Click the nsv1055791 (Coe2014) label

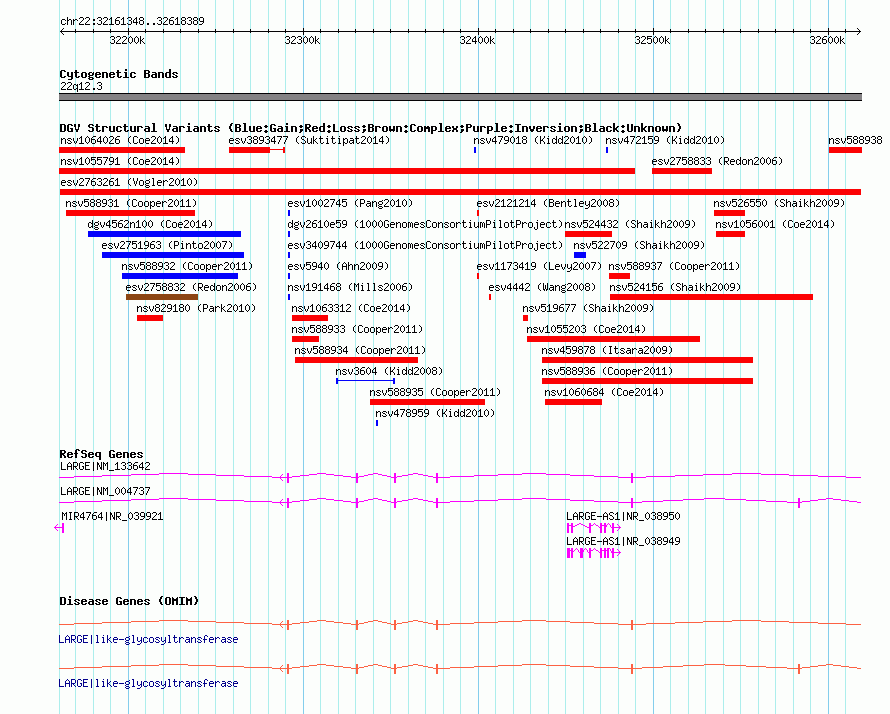(120, 161)
